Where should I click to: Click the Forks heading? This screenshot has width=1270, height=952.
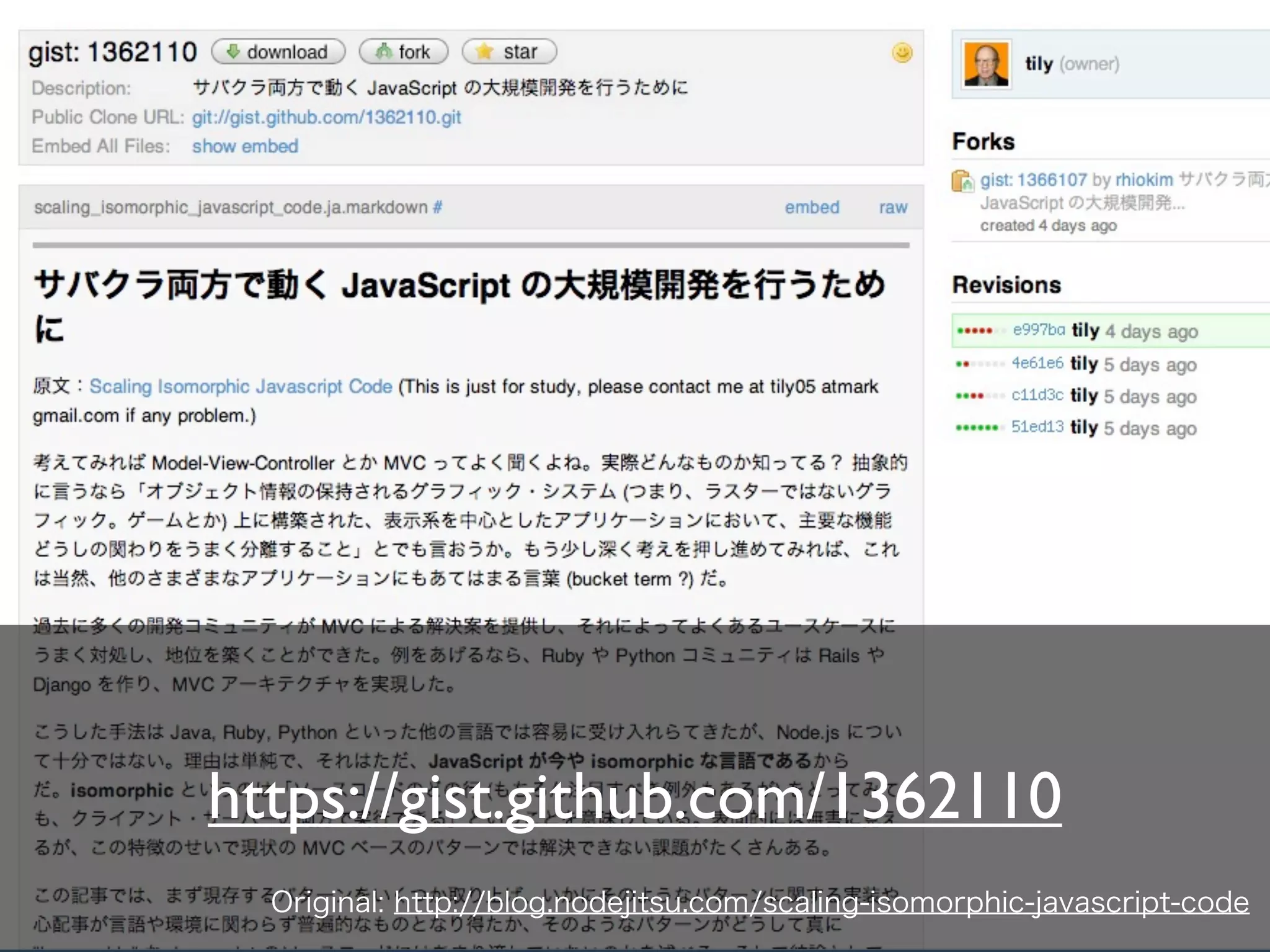pyautogui.click(x=984, y=141)
